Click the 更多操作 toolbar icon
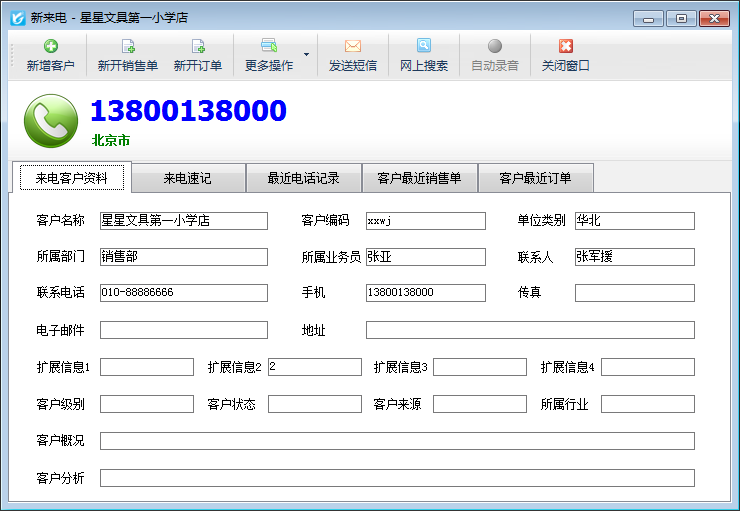Viewport: 740px width, 511px height. click(269, 46)
